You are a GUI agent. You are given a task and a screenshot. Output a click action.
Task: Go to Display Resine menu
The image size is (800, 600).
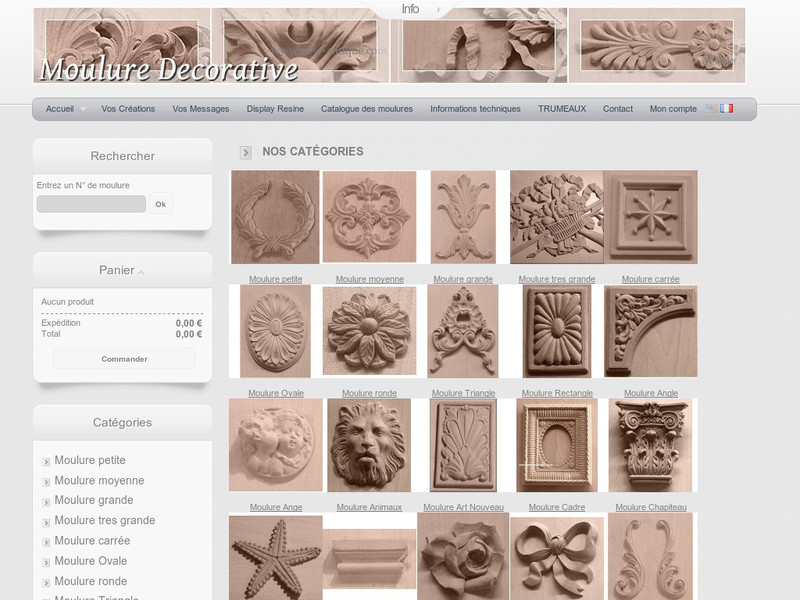click(275, 109)
